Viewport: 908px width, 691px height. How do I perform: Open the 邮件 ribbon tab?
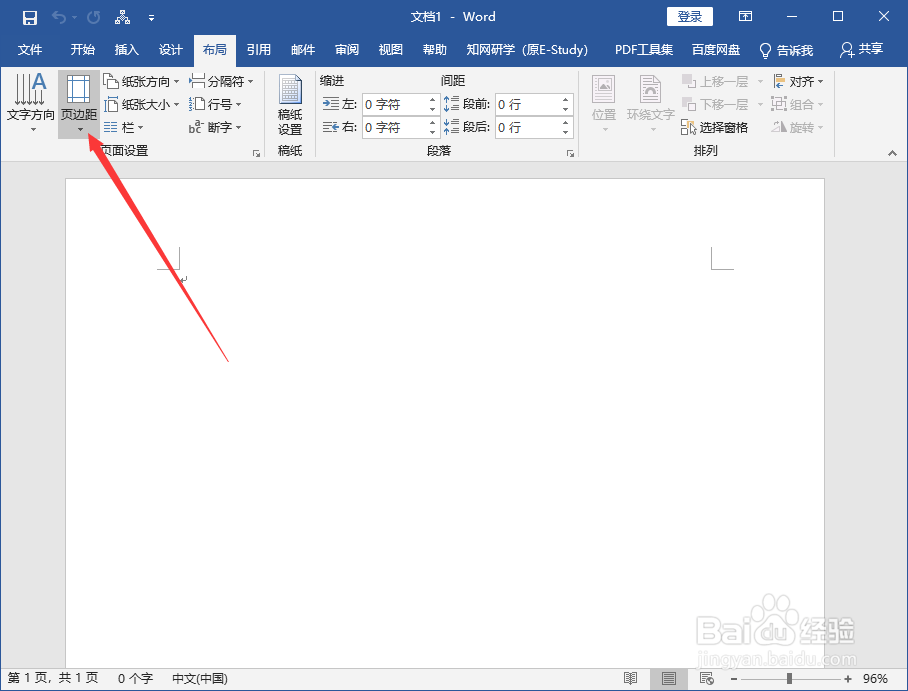pyautogui.click(x=302, y=50)
